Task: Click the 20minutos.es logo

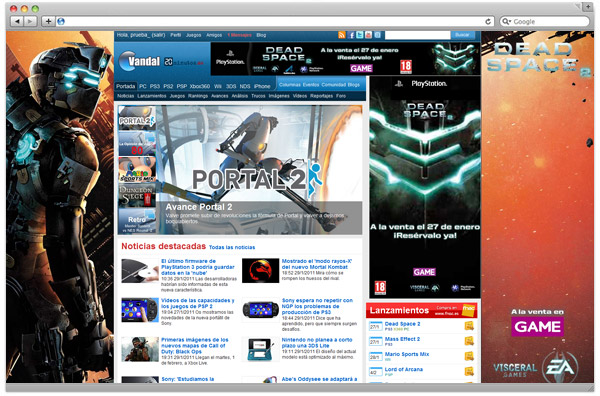Action: pos(184,62)
